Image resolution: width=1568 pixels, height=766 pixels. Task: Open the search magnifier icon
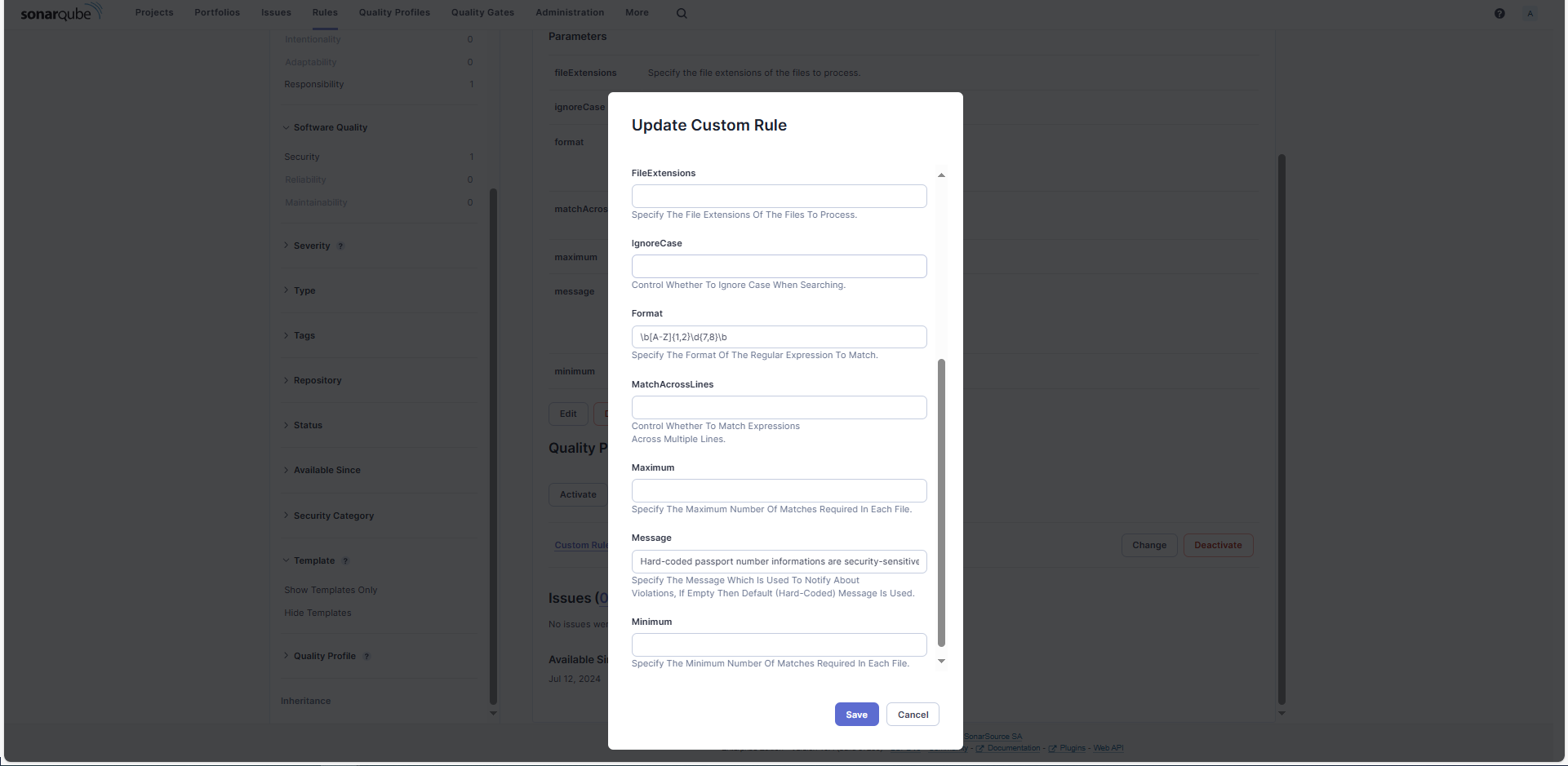point(682,13)
